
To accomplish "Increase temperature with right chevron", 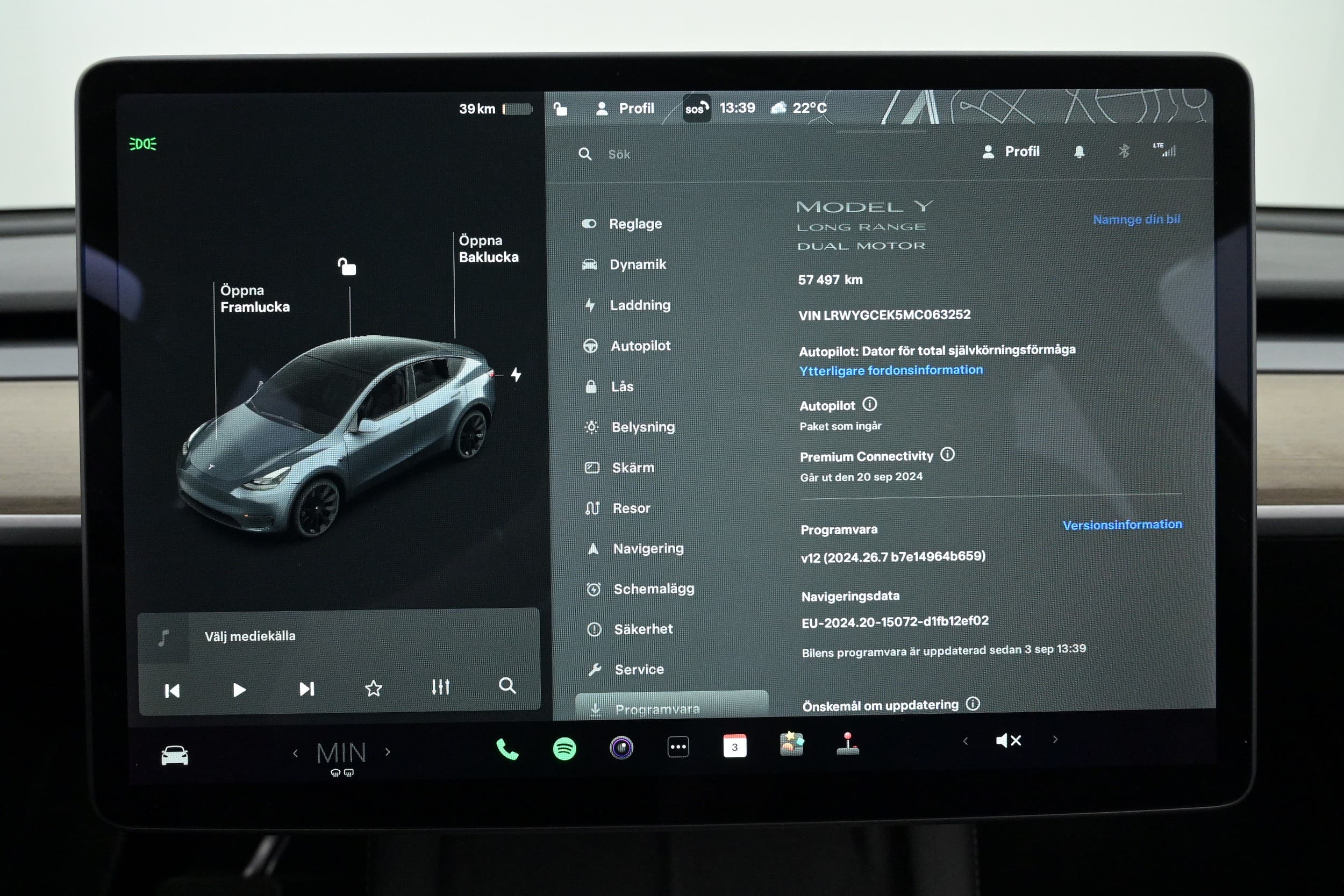I will tap(388, 752).
